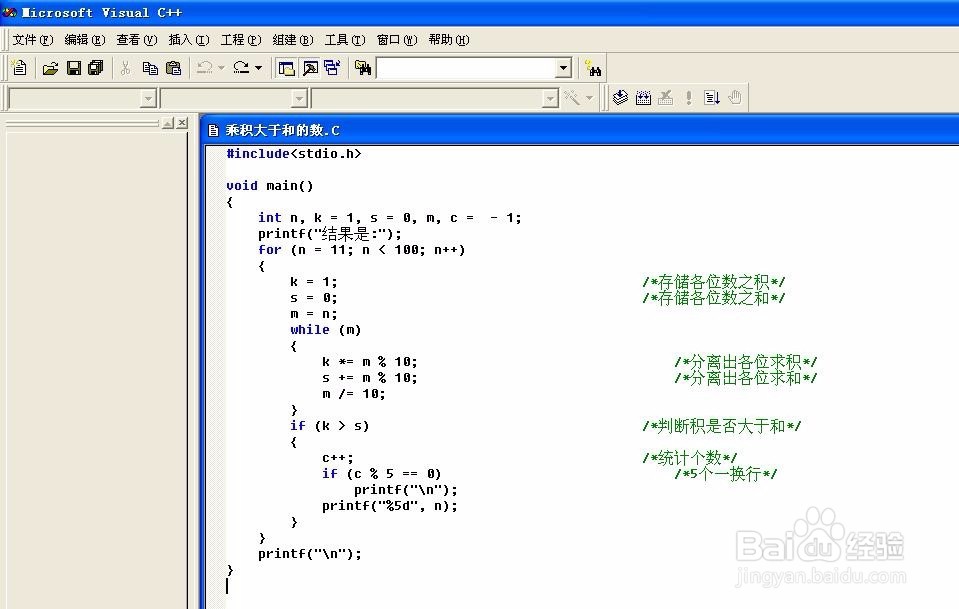Click the while (m) line
The image size is (959, 609).
click(325, 330)
